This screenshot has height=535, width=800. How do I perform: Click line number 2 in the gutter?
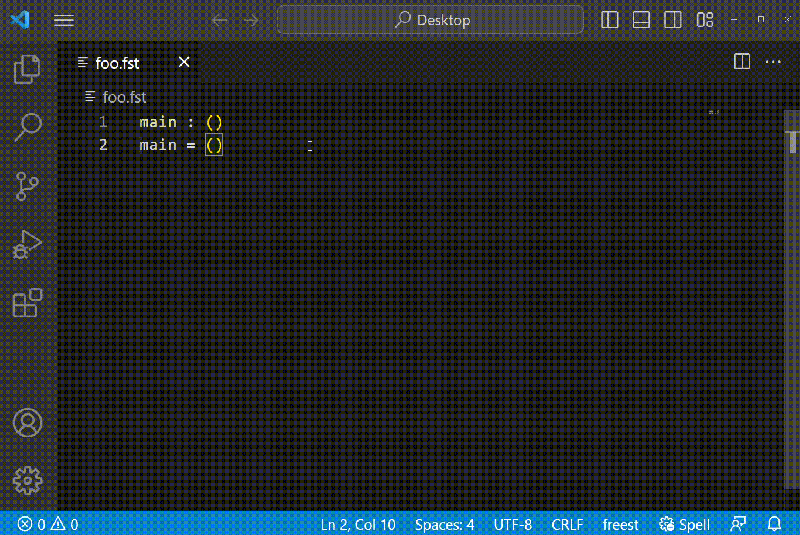click(103, 145)
